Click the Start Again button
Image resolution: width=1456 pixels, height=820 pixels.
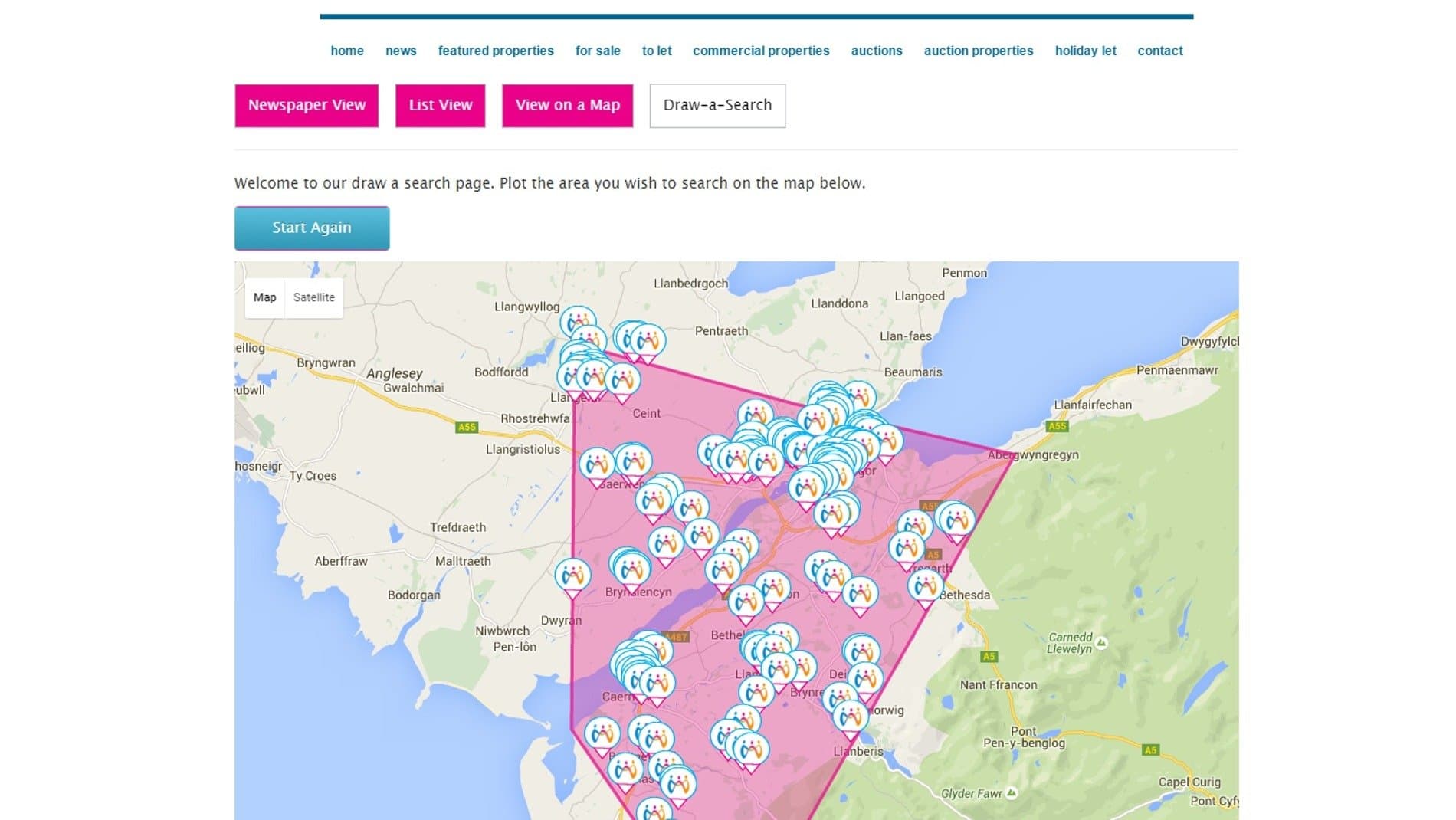click(312, 228)
